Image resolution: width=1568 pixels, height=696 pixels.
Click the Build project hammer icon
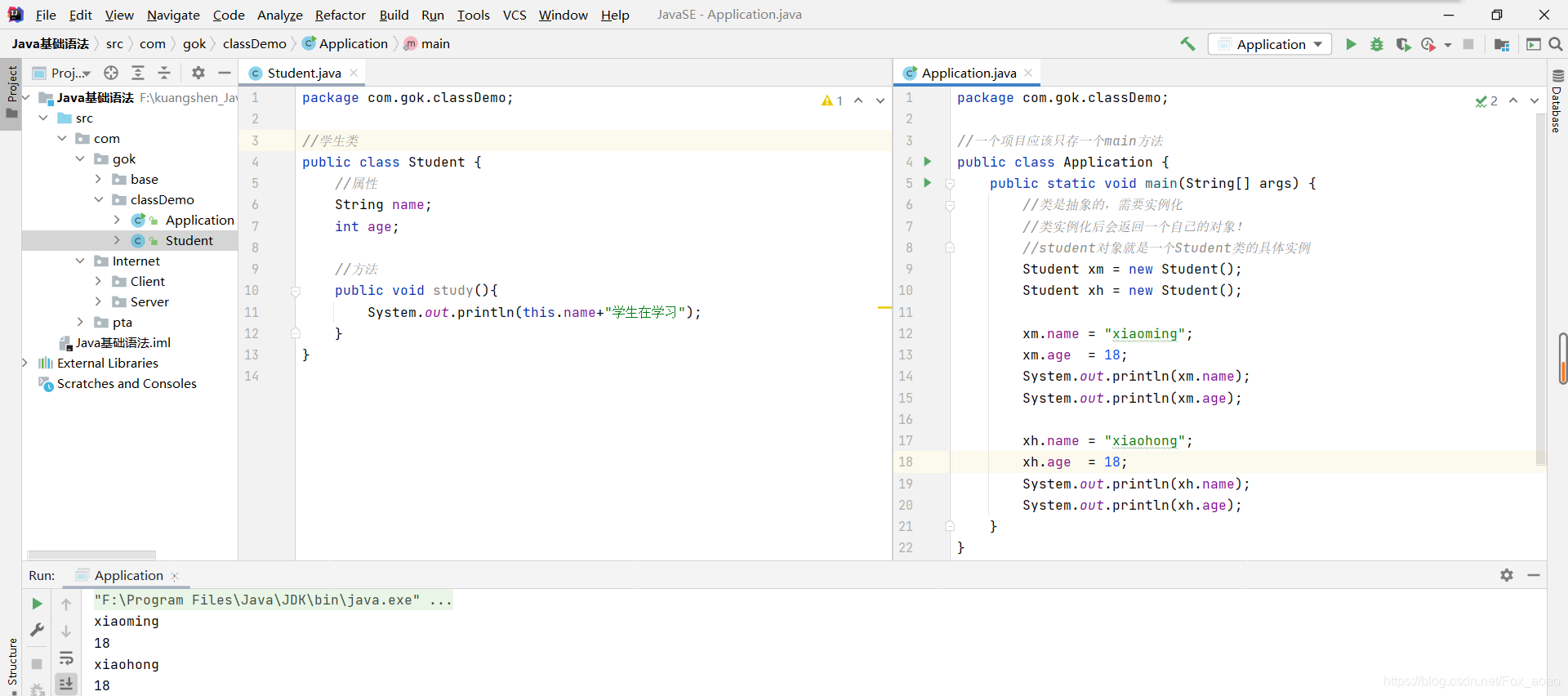[x=1187, y=44]
